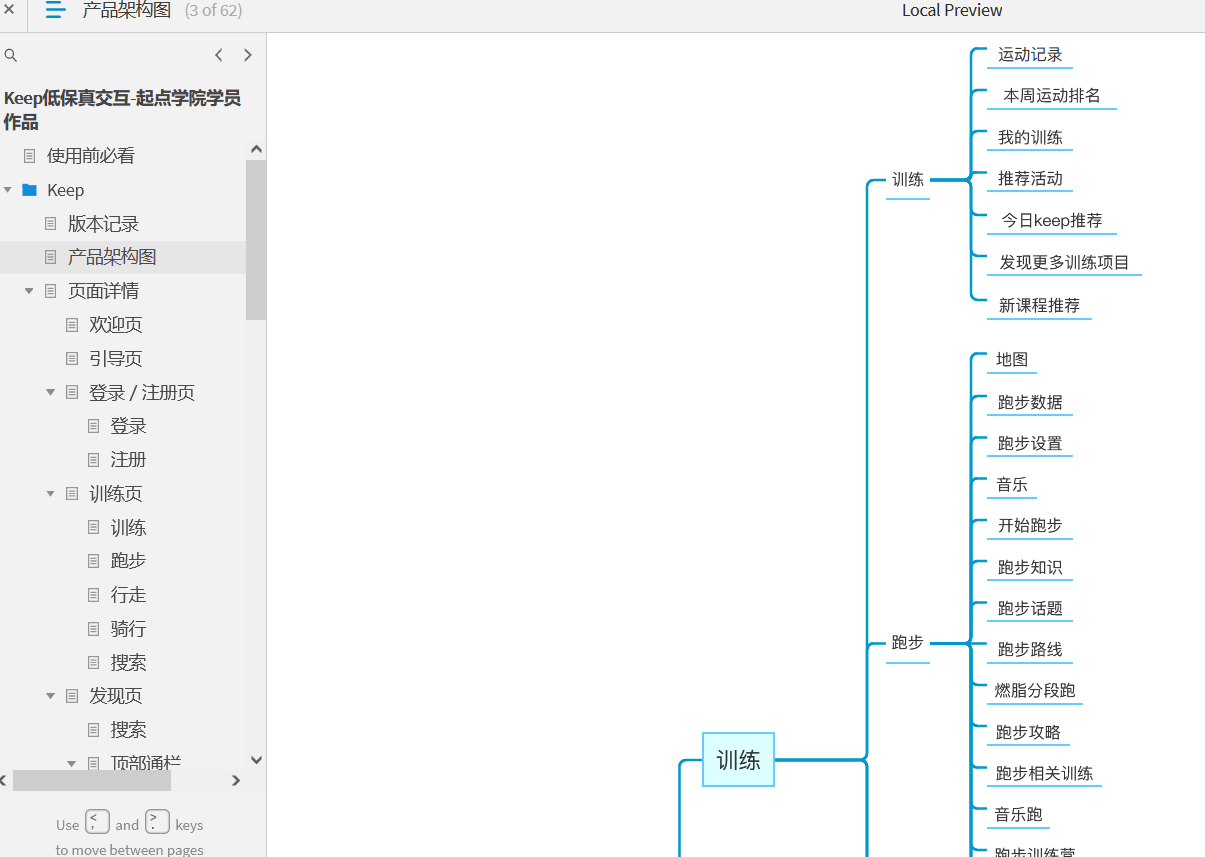
Task: Open the 产品架构图 page in the sidebar tree
Action: 112,257
